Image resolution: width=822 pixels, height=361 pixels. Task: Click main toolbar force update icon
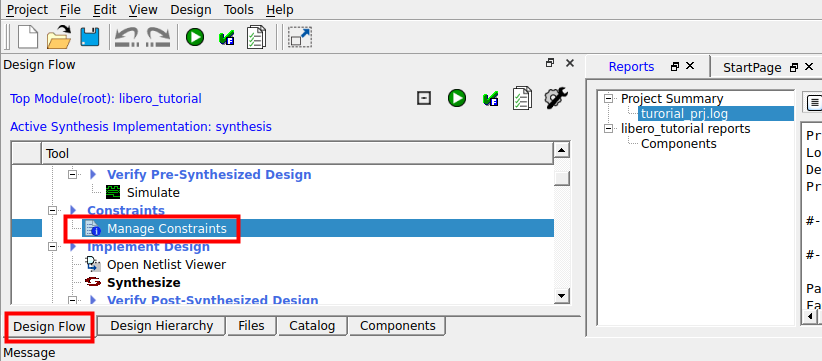pyautogui.click(x=226, y=38)
